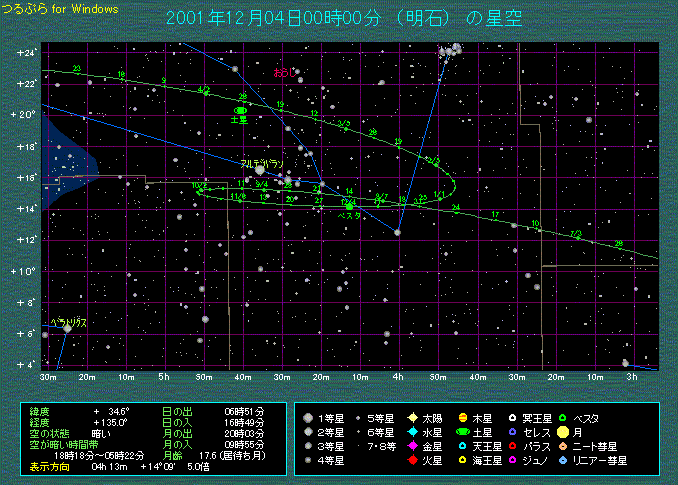678x485 pixels.
Task: Select the yellow 海王星 Neptune icon
Action: [462, 460]
